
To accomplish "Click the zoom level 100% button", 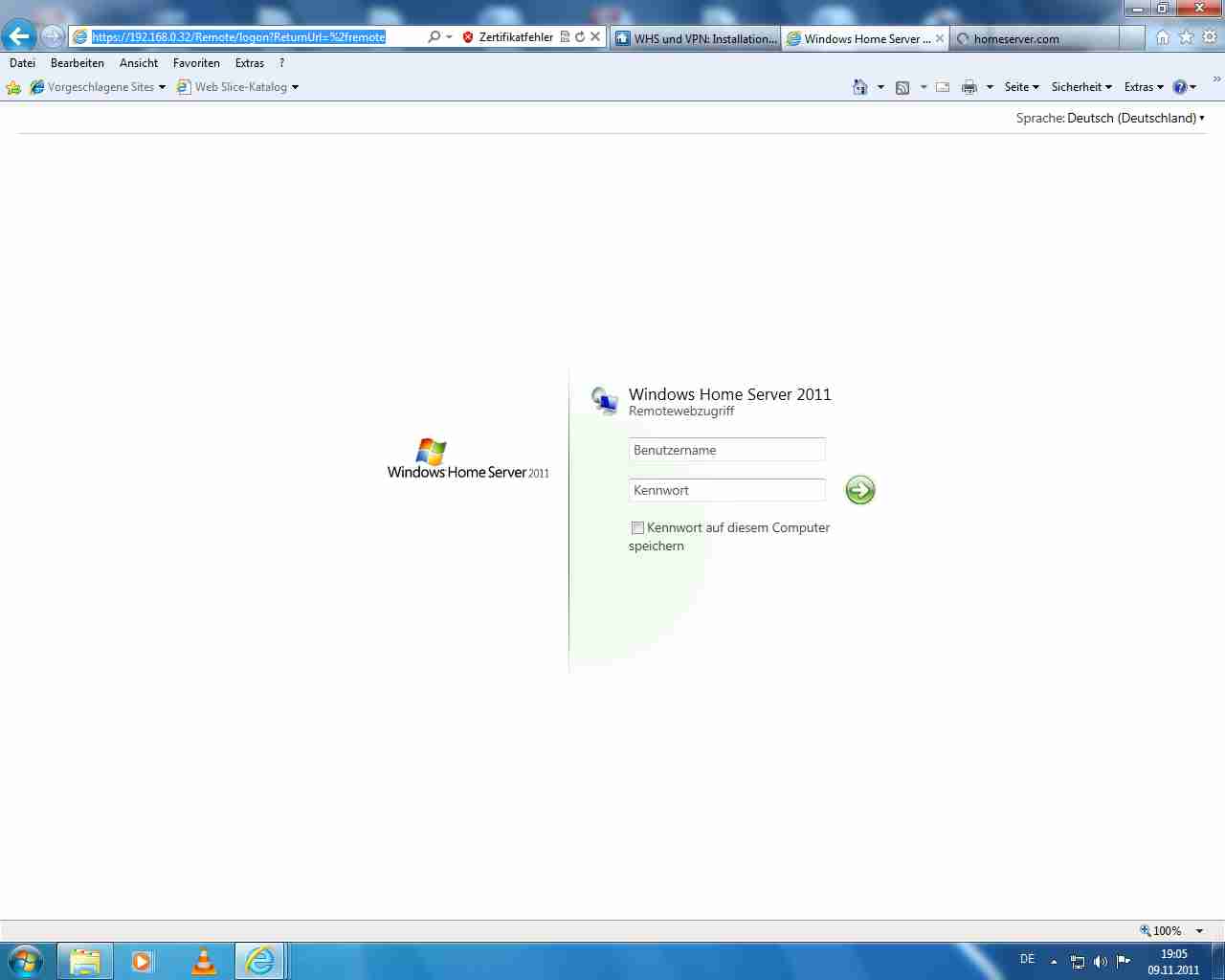I will coord(1161,930).
